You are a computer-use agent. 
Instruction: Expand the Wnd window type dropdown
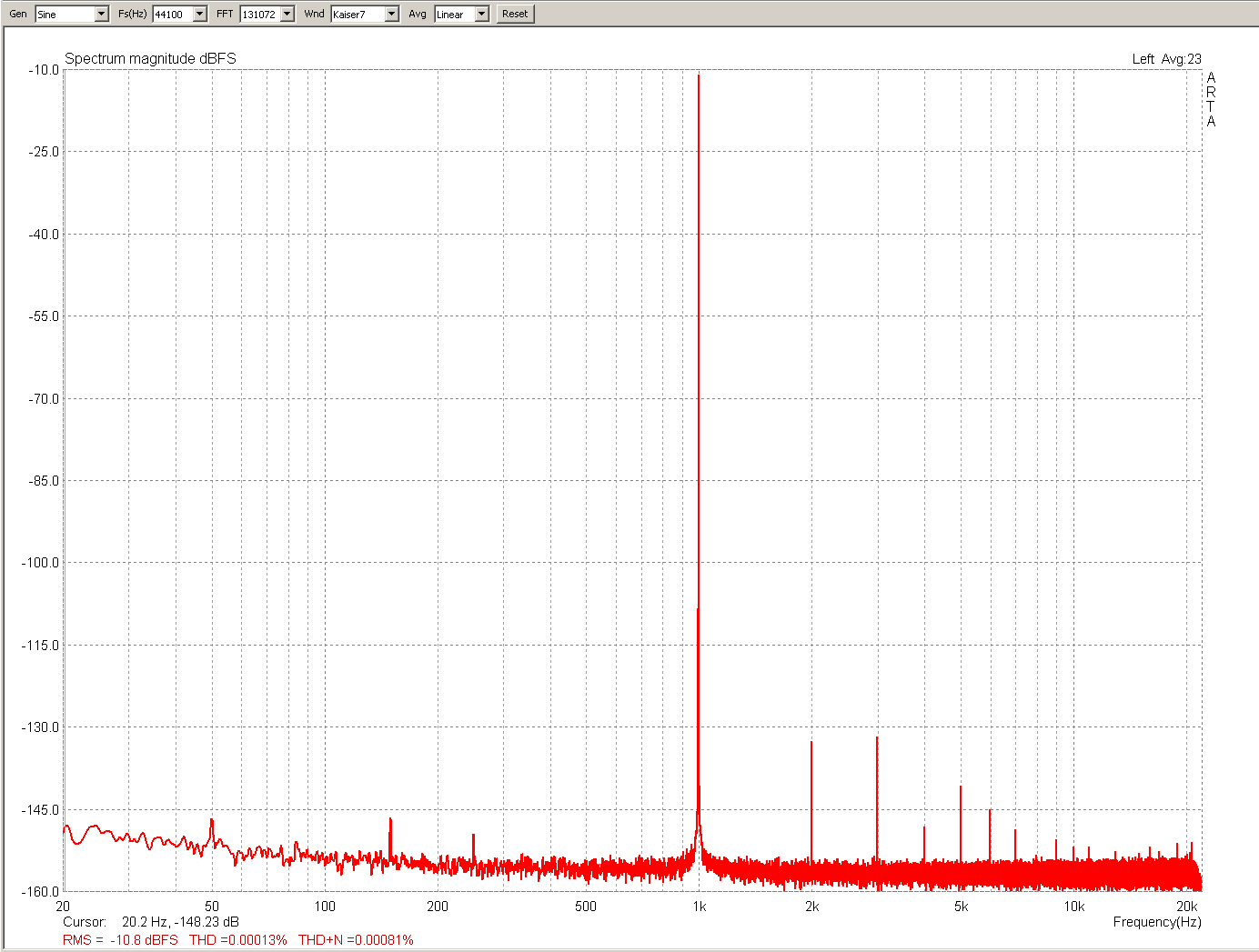[391, 14]
